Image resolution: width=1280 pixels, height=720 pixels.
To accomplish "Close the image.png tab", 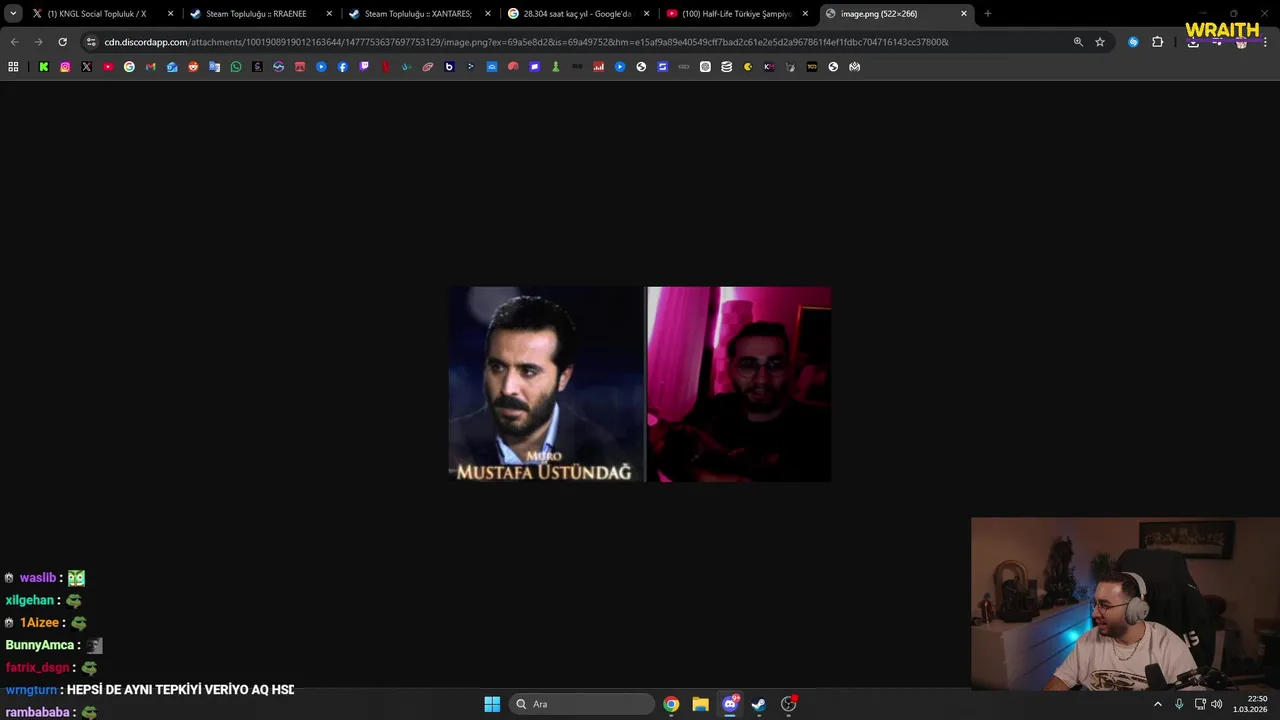I will tap(964, 14).
